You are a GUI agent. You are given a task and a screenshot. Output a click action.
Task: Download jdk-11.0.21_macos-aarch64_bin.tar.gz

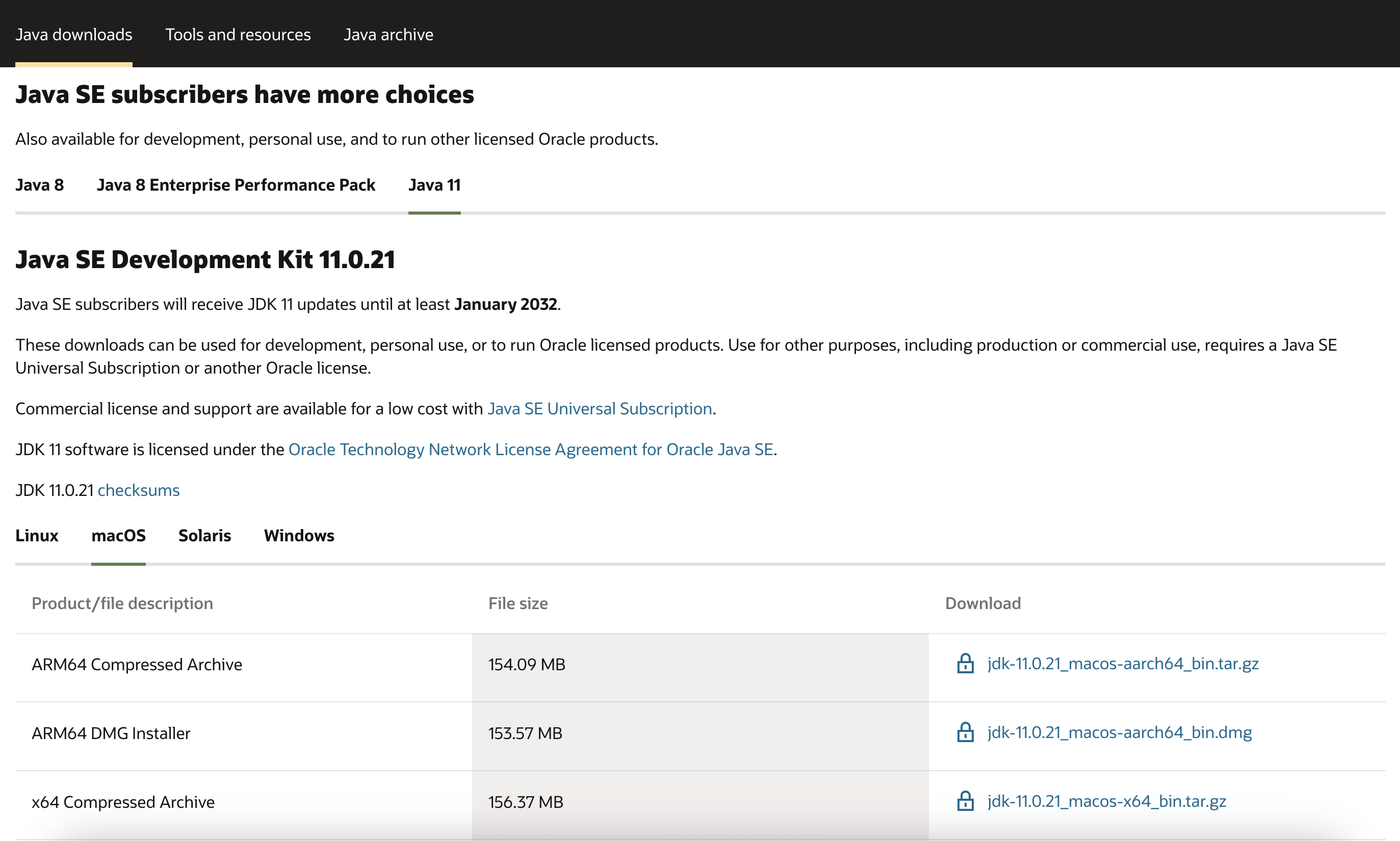pos(1122,664)
